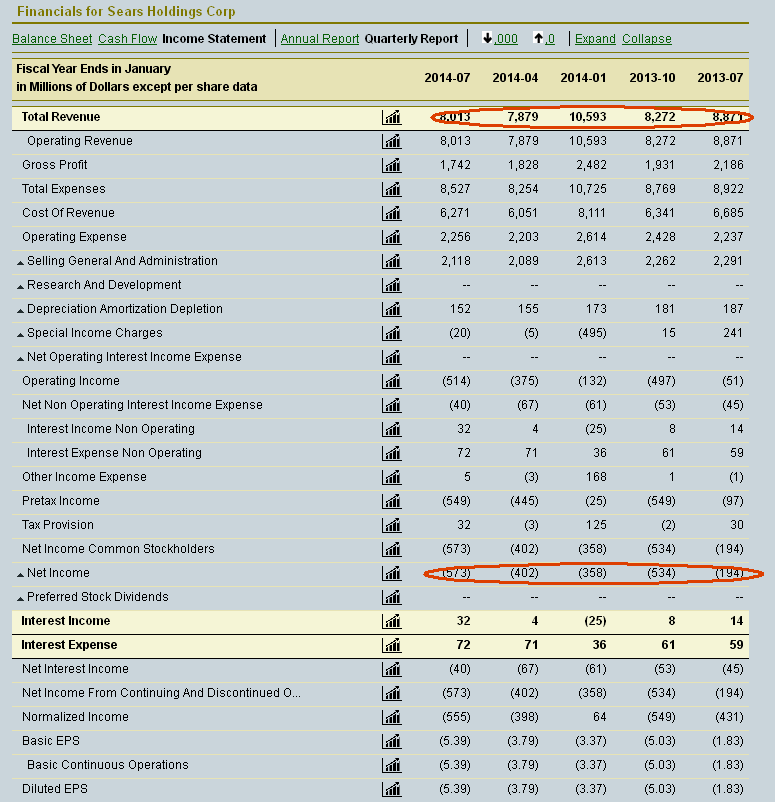Collapse Preferred Stock Dividends triangle
The height and width of the screenshot is (802, 775).
20,599
